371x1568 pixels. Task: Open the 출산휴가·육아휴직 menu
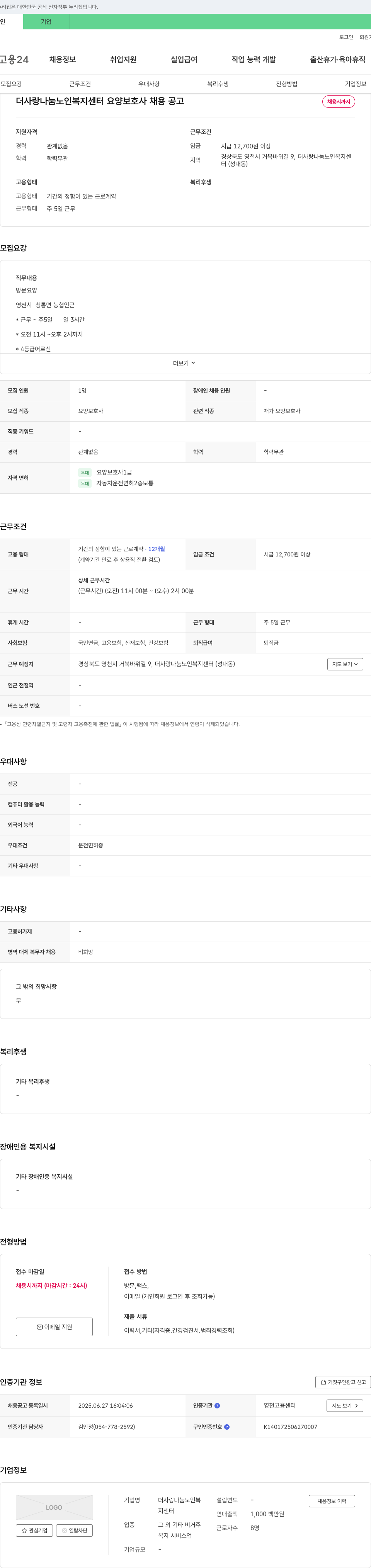337,60
